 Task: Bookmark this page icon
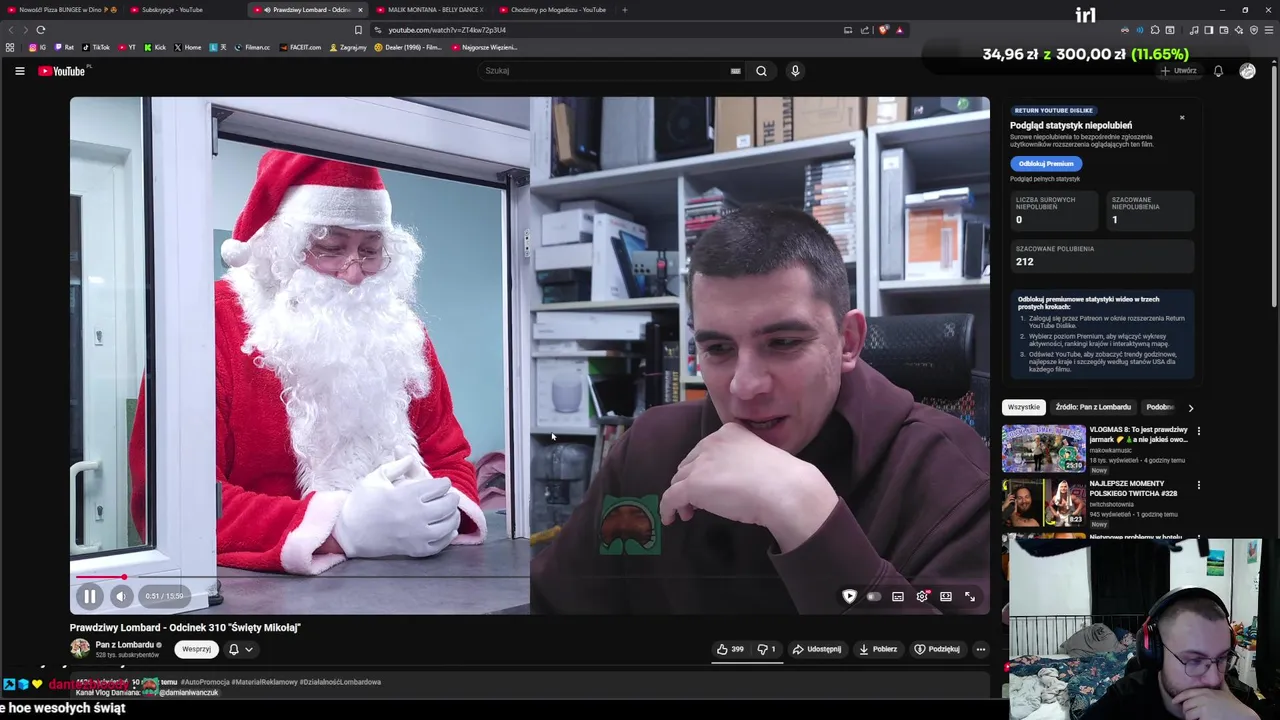click(x=358, y=30)
